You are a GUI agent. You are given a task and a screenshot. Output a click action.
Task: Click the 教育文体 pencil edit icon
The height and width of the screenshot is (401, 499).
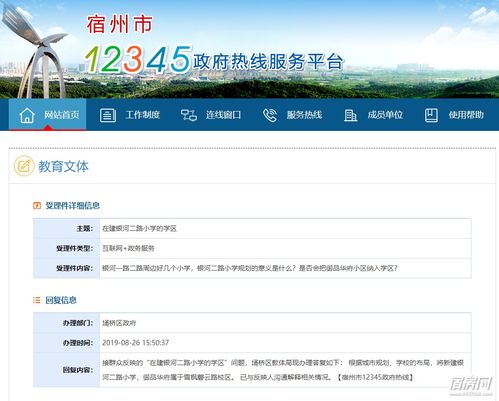point(24,166)
